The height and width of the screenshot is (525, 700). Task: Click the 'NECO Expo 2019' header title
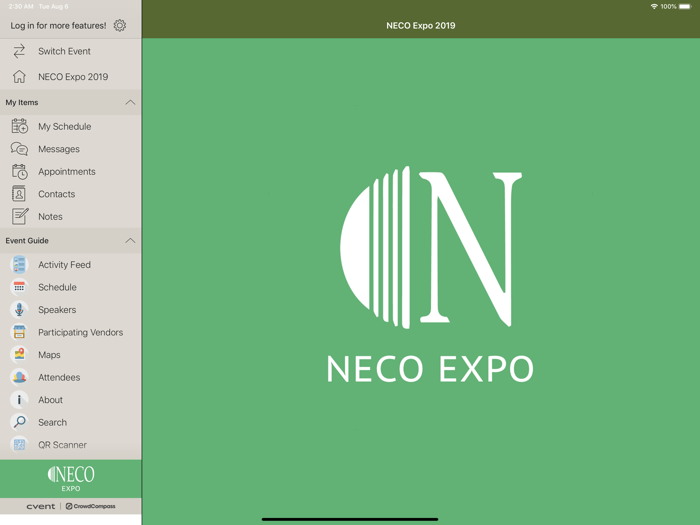coord(421,25)
